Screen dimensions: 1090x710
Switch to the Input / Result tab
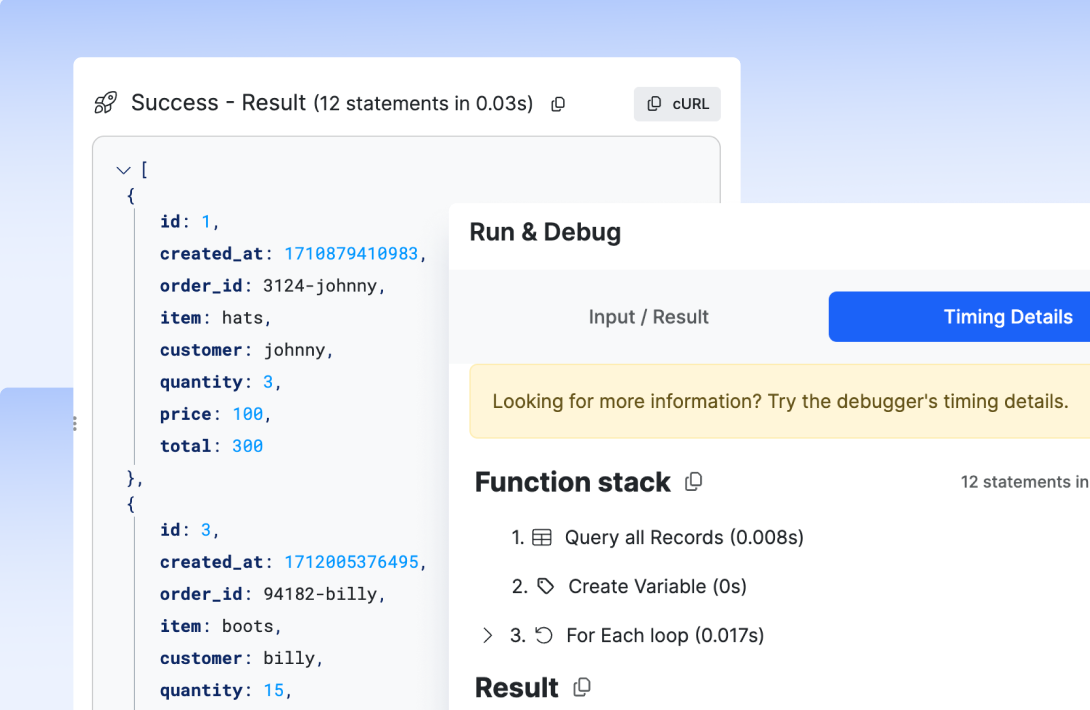tap(648, 316)
